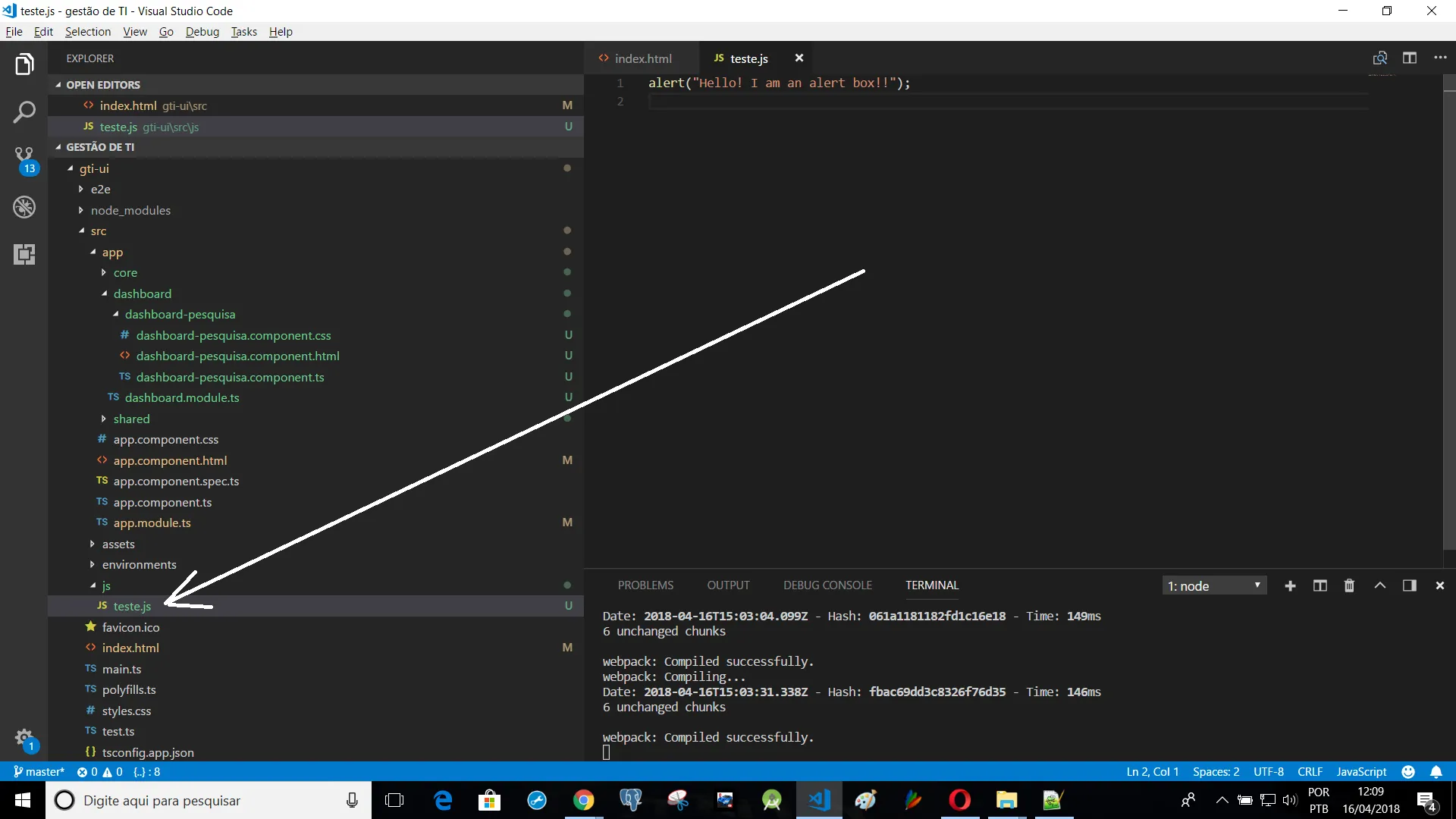Kill the terminal with trash icon
1456x819 pixels.
point(1349,585)
